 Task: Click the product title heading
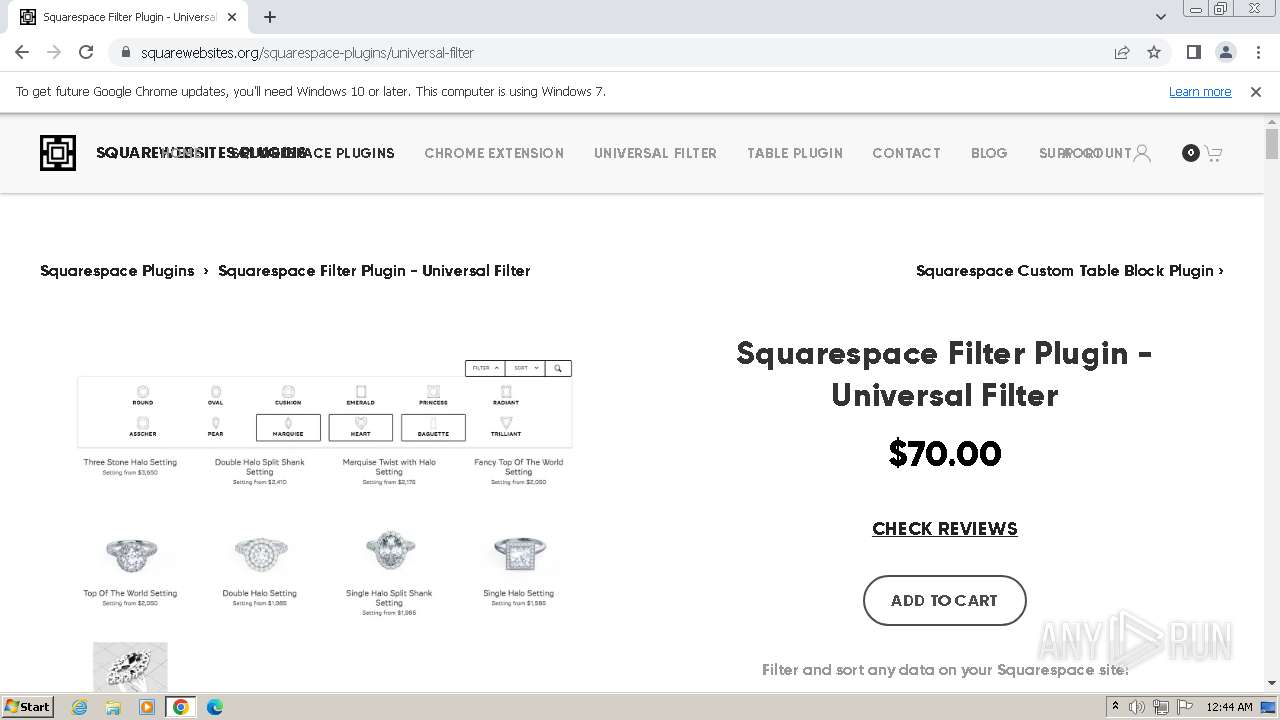[945, 374]
